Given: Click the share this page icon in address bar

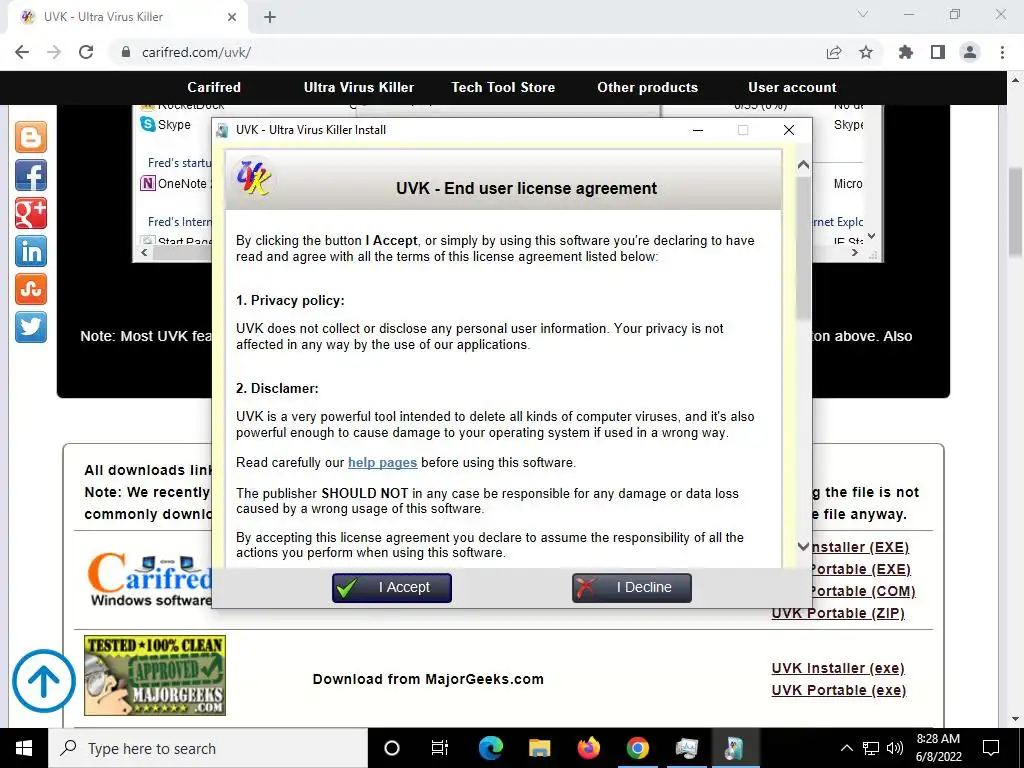Looking at the screenshot, I should coord(833,52).
